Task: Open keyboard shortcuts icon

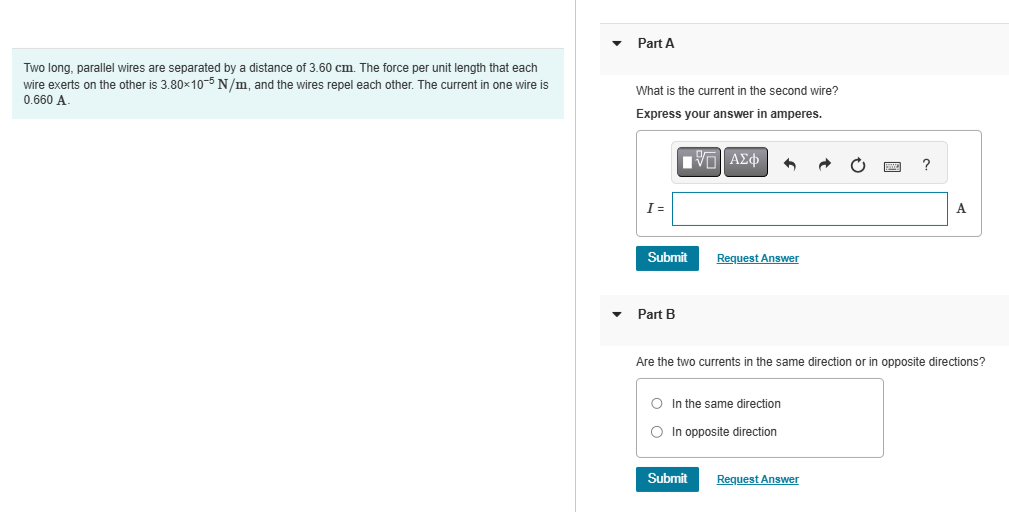Action: coord(892,167)
